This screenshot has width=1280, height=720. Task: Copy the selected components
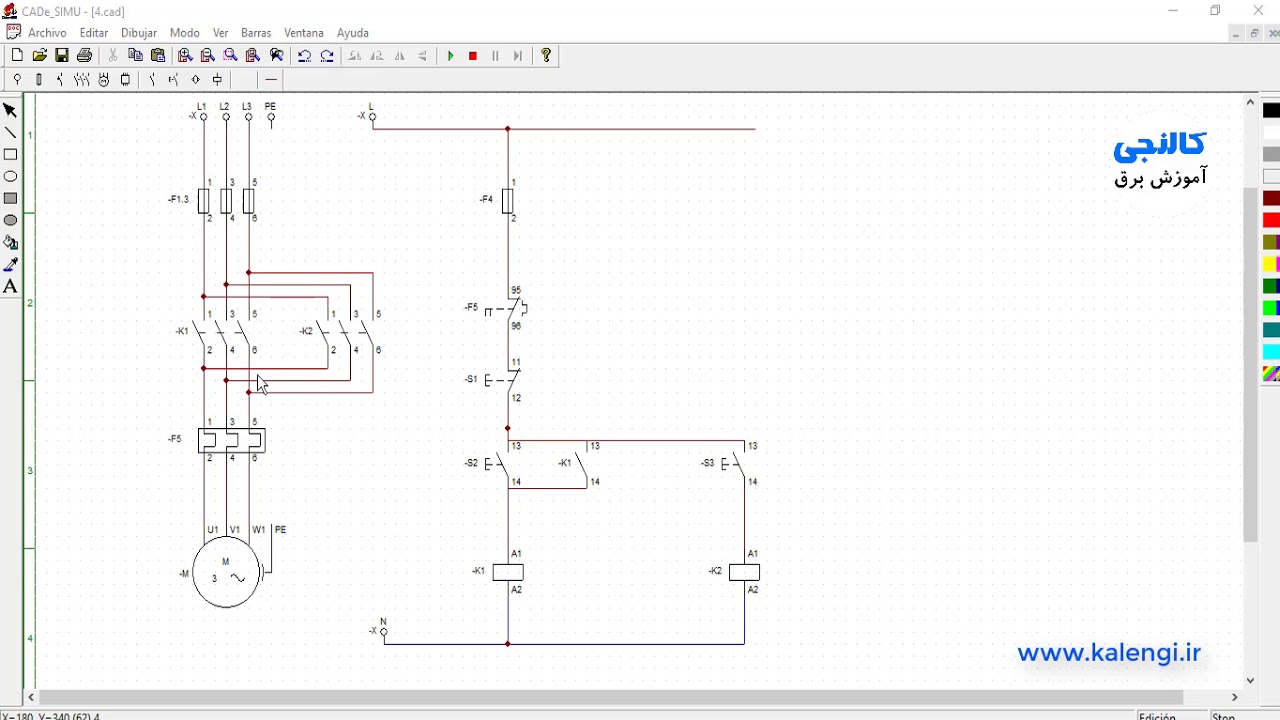(x=136, y=56)
